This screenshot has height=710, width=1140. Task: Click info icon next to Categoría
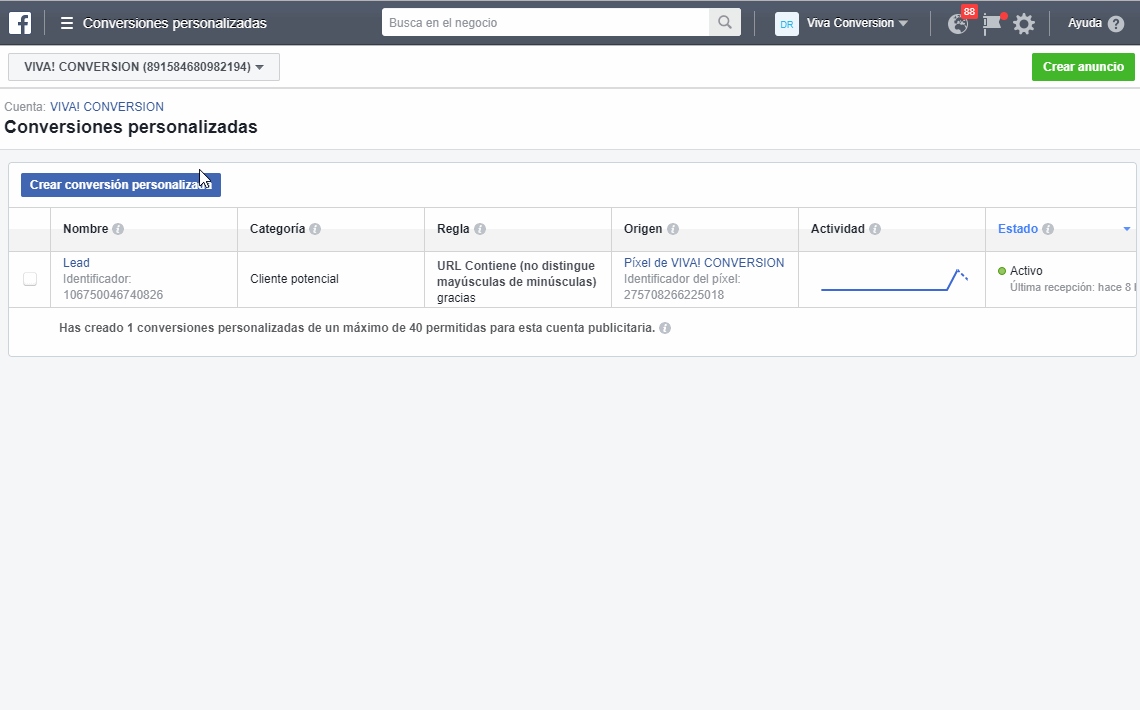[x=315, y=229]
